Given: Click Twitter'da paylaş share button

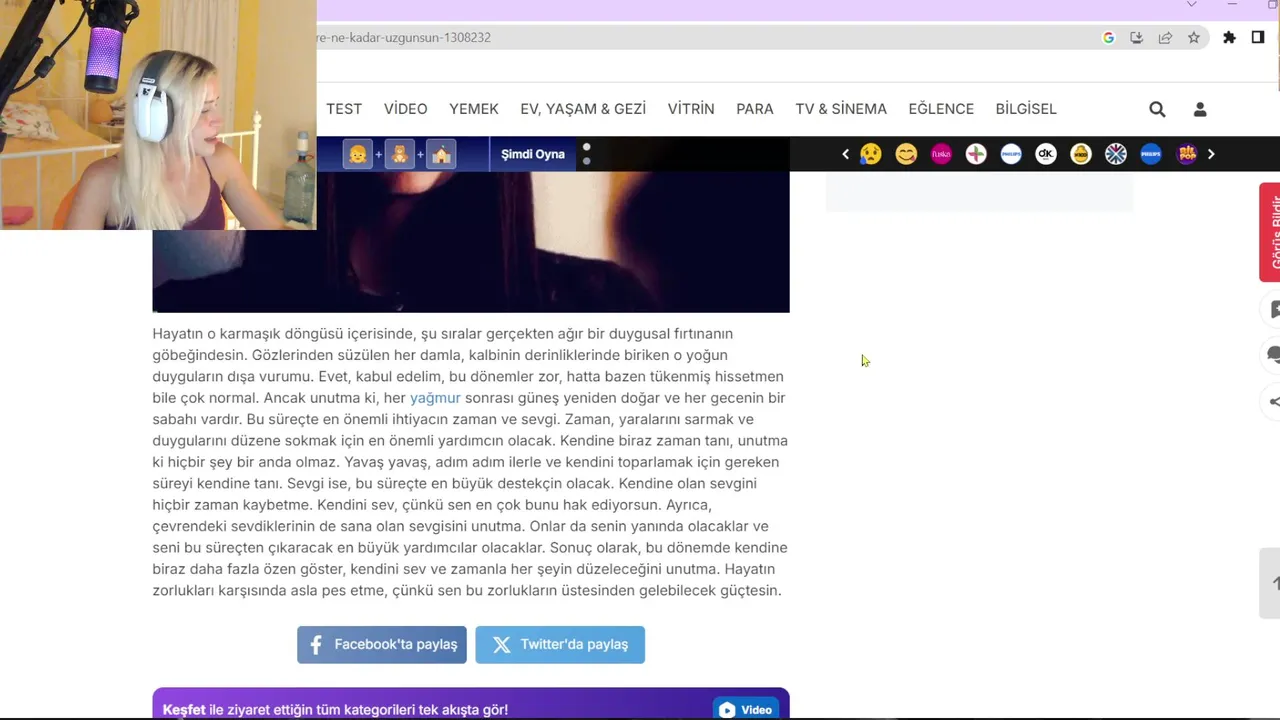Looking at the screenshot, I should click(560, 645).
